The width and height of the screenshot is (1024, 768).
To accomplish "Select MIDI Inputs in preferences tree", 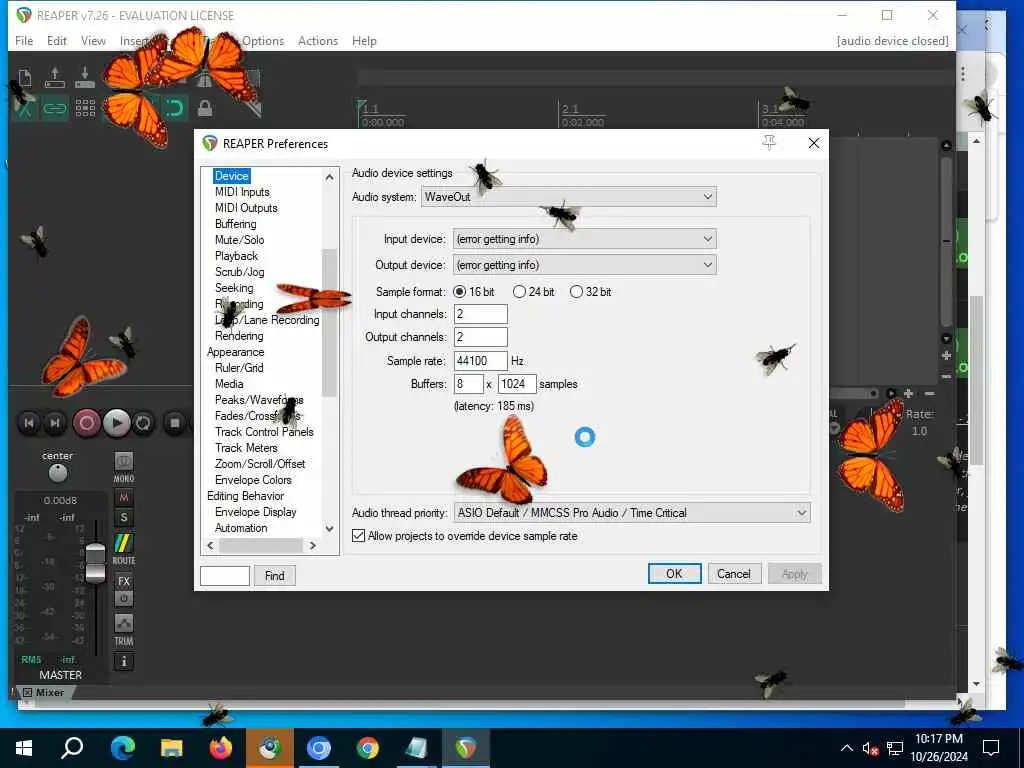I will point(242,192).
